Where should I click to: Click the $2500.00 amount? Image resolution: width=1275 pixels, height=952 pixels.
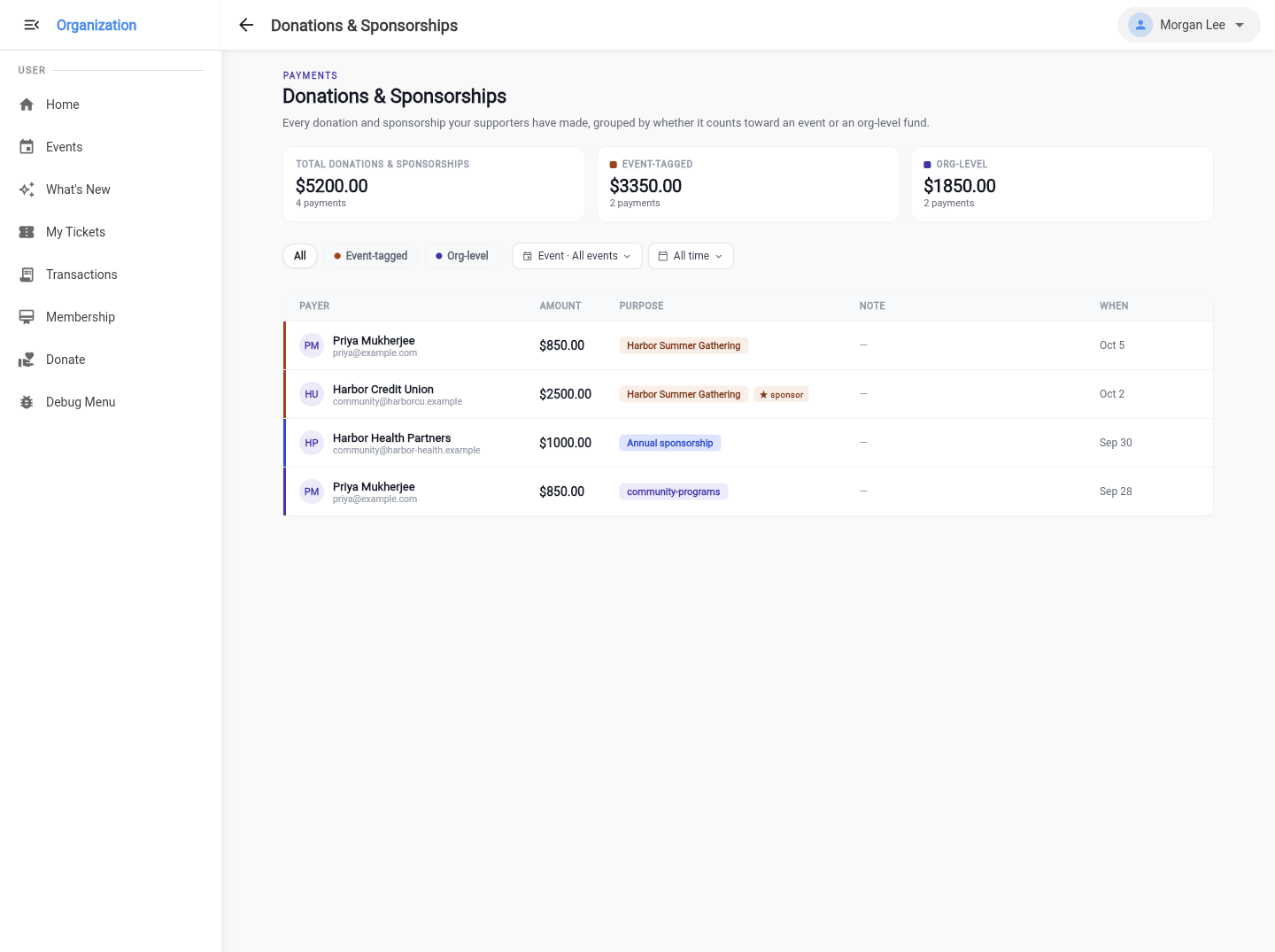click(x=565, y=394)
